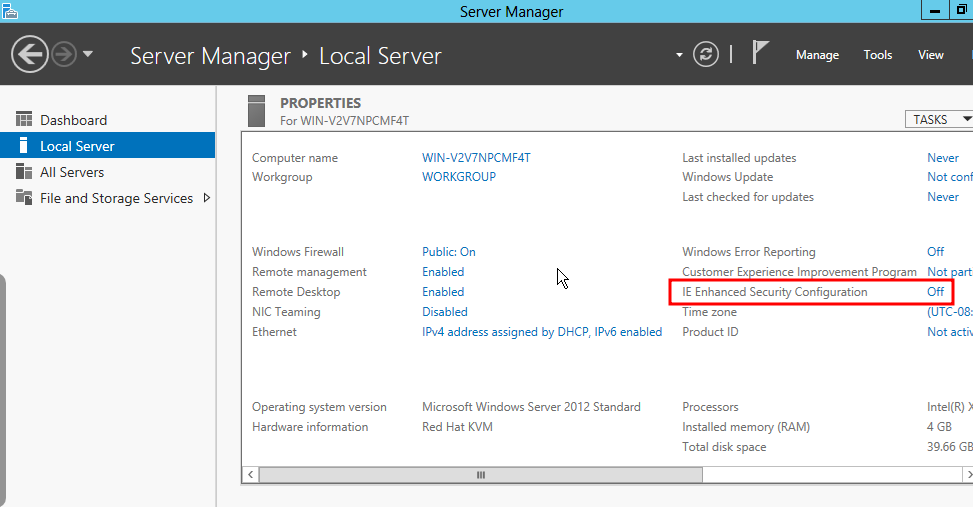The height and width of the screenshot is (507, 973).
Task: Click the File and Storage Services icon
Action: tap(24, 198)
